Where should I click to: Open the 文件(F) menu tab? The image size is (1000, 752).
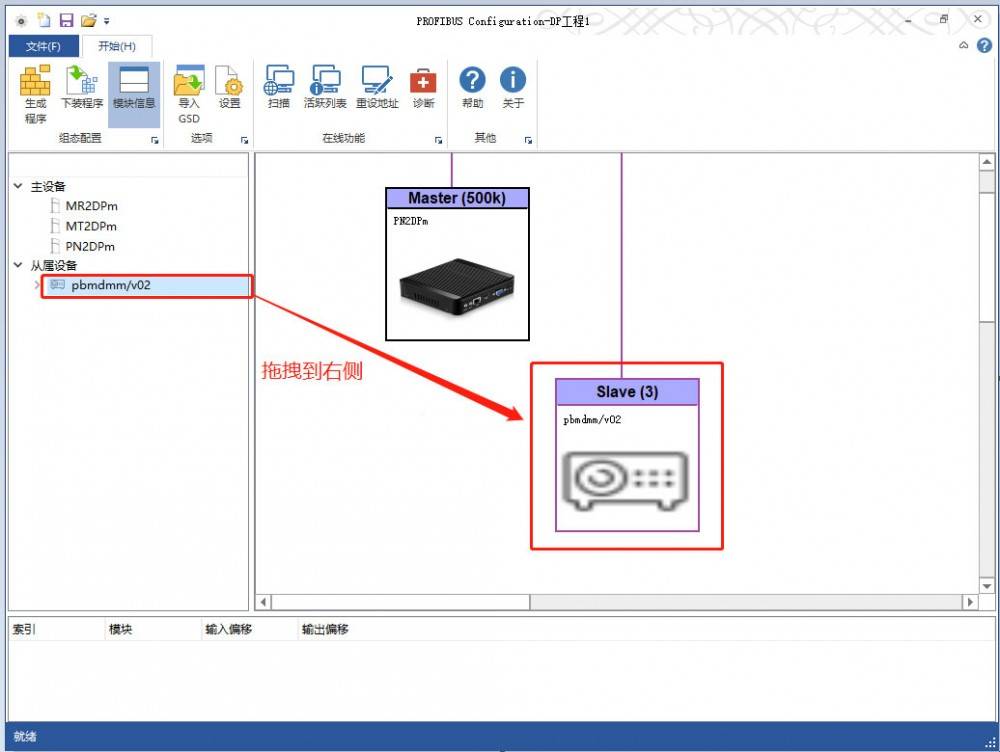pos(43,46)
